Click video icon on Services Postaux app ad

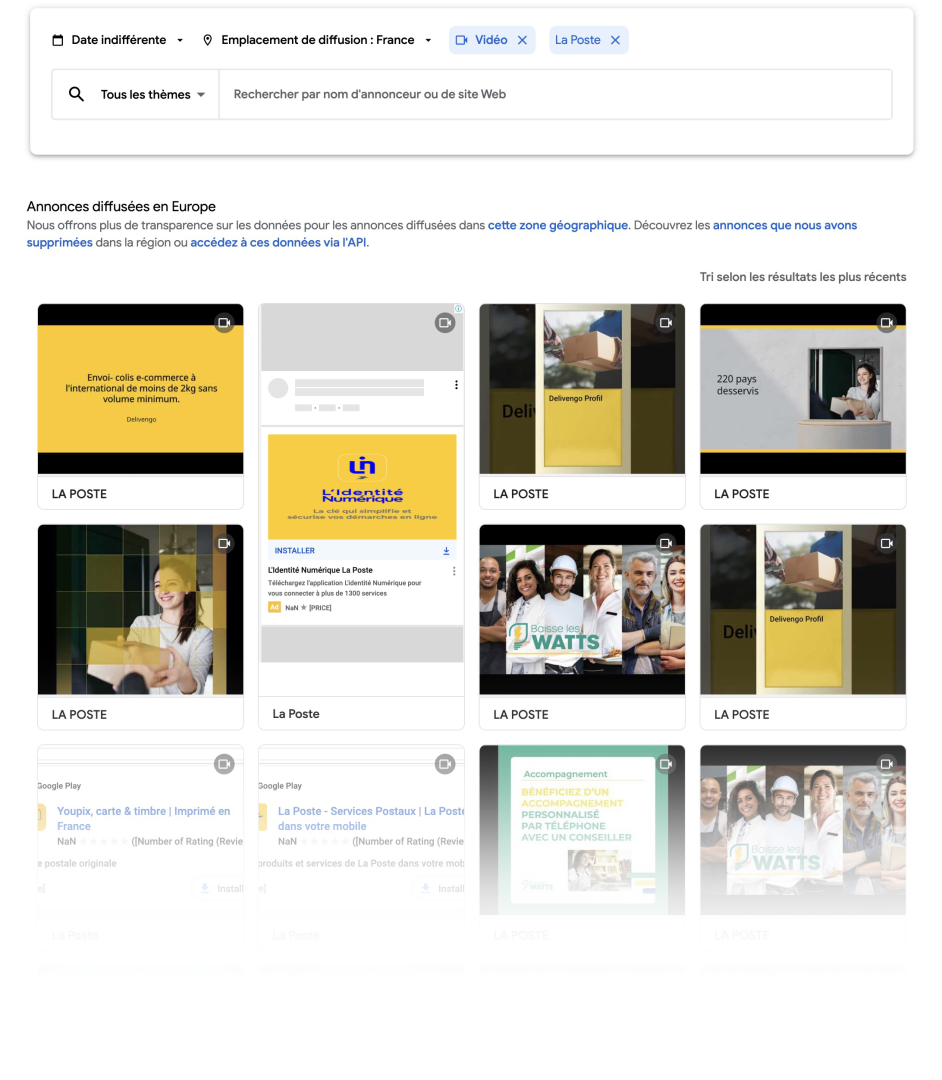click(x=445, y=764)
